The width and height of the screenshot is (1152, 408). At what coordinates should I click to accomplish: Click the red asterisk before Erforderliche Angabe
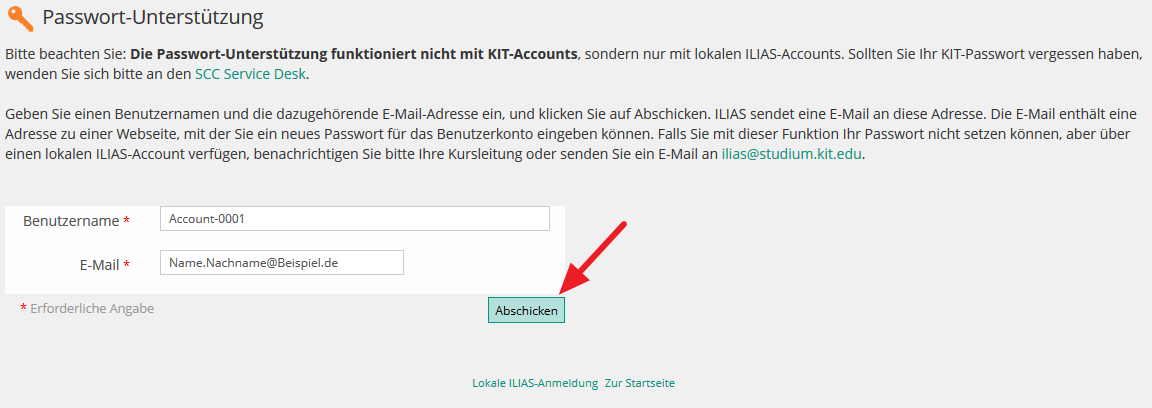click(x=24, y=309)
